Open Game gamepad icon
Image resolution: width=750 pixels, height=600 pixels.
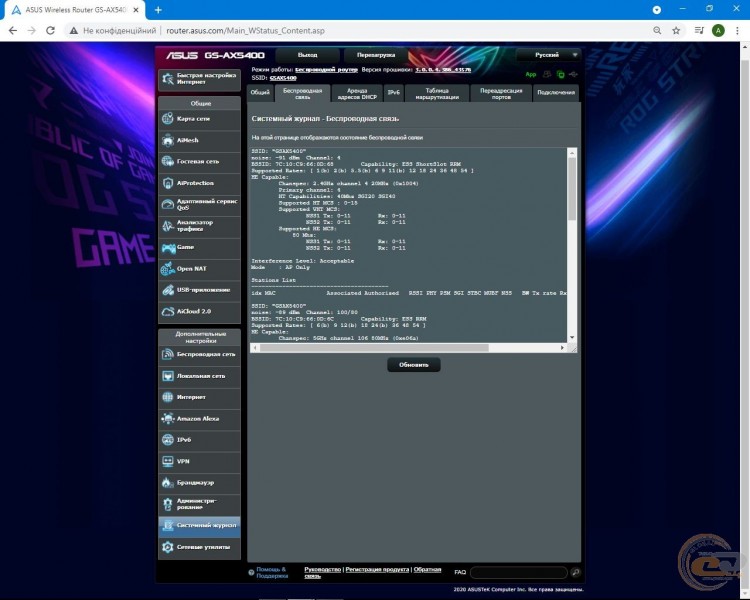pyautogui.click(x=168, y=247)
